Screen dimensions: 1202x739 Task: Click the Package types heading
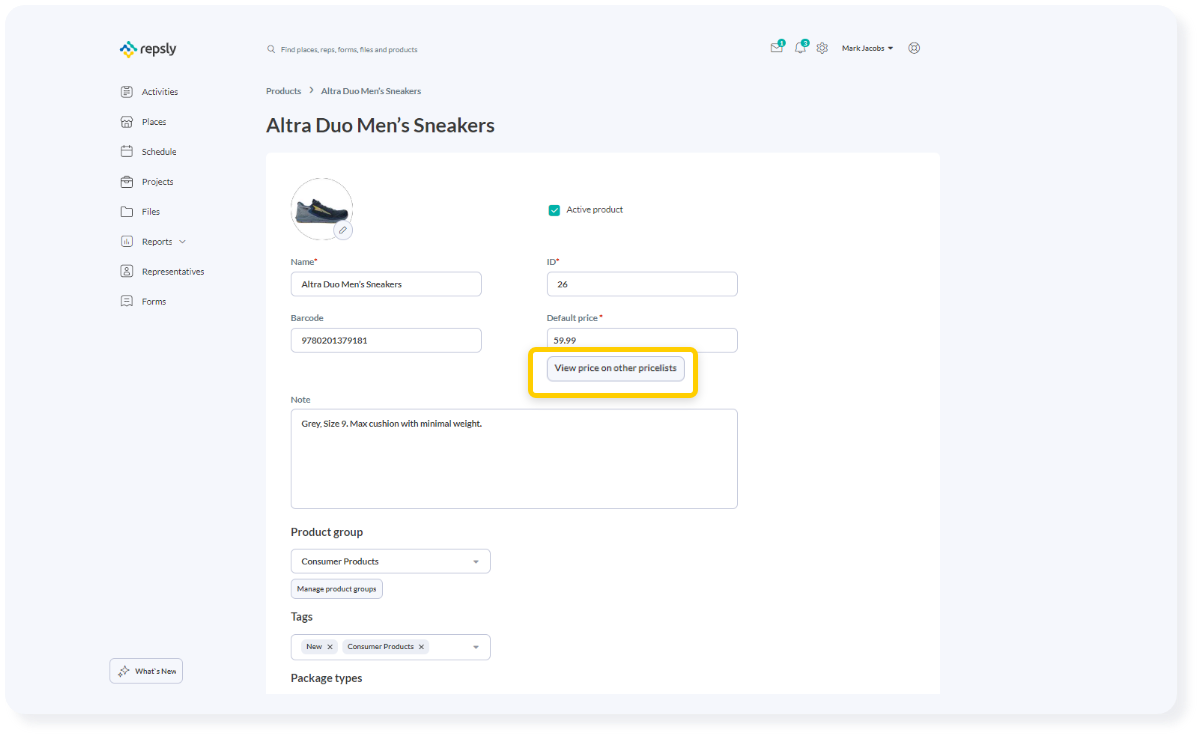(x=327, y=678)
